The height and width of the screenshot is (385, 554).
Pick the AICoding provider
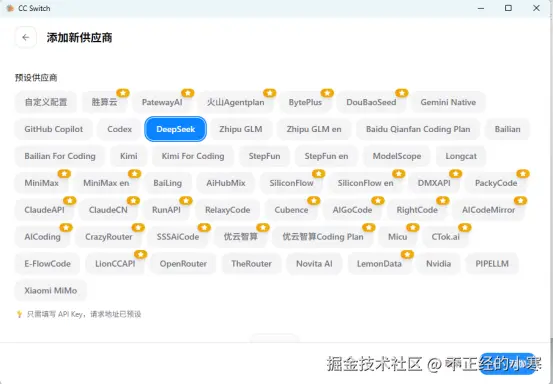tap(42, 237)
